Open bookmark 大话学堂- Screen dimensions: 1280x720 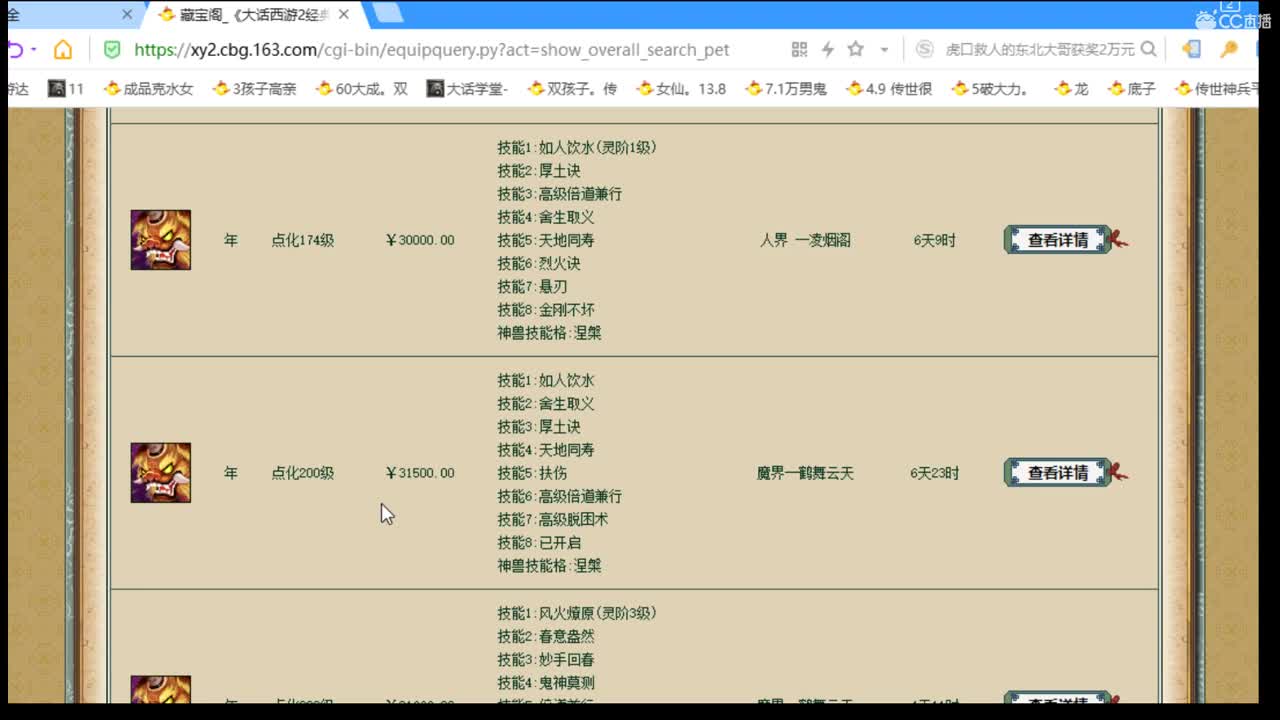[x=468, y=89]
